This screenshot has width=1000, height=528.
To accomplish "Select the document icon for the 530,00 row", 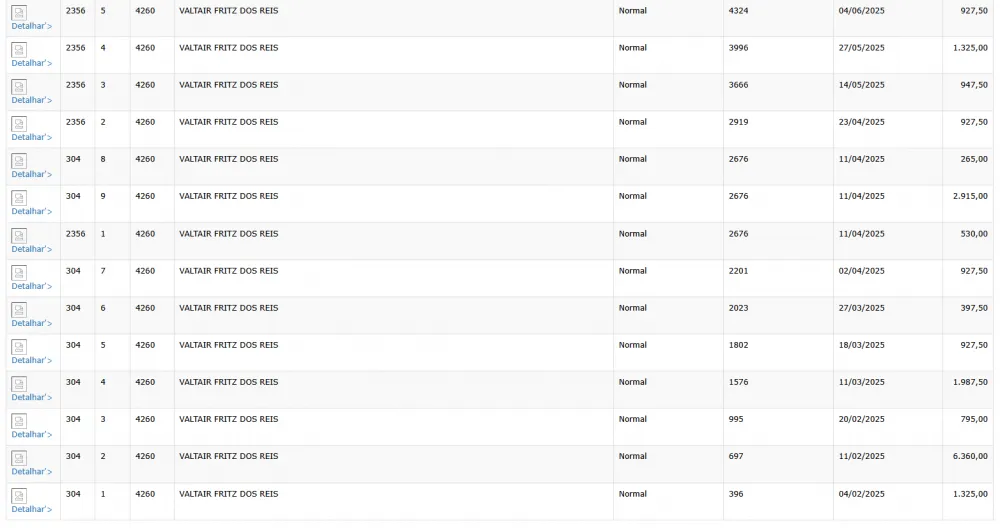I will 18,236.
